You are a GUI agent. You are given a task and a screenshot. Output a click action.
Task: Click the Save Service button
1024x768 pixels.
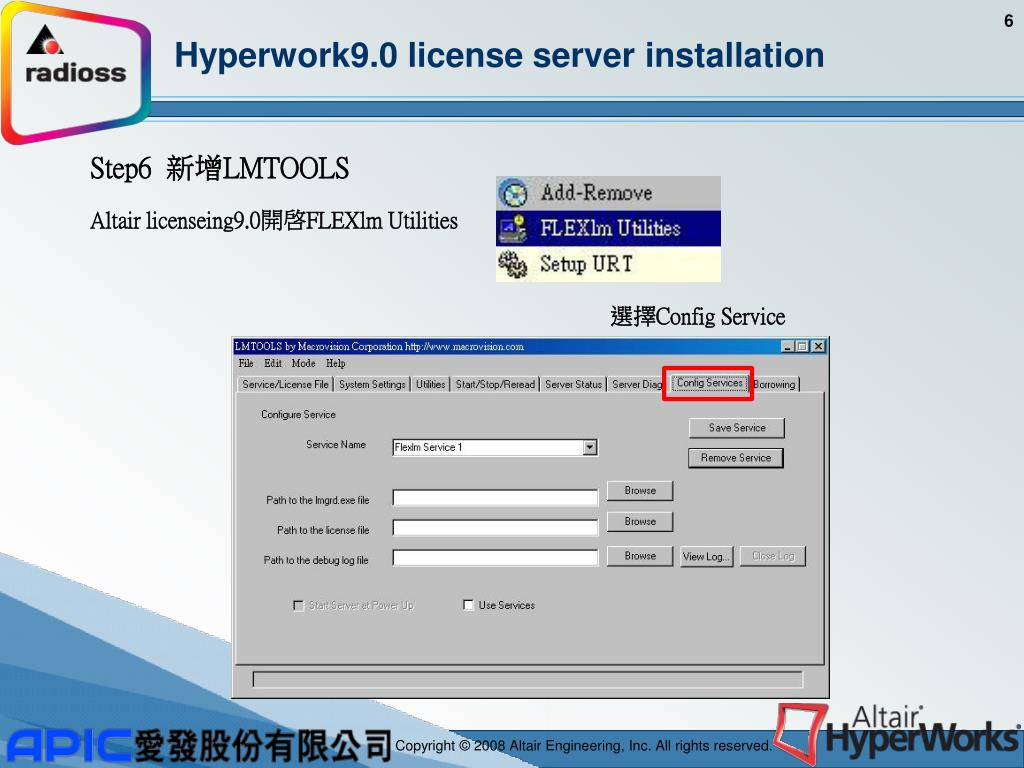737,428
